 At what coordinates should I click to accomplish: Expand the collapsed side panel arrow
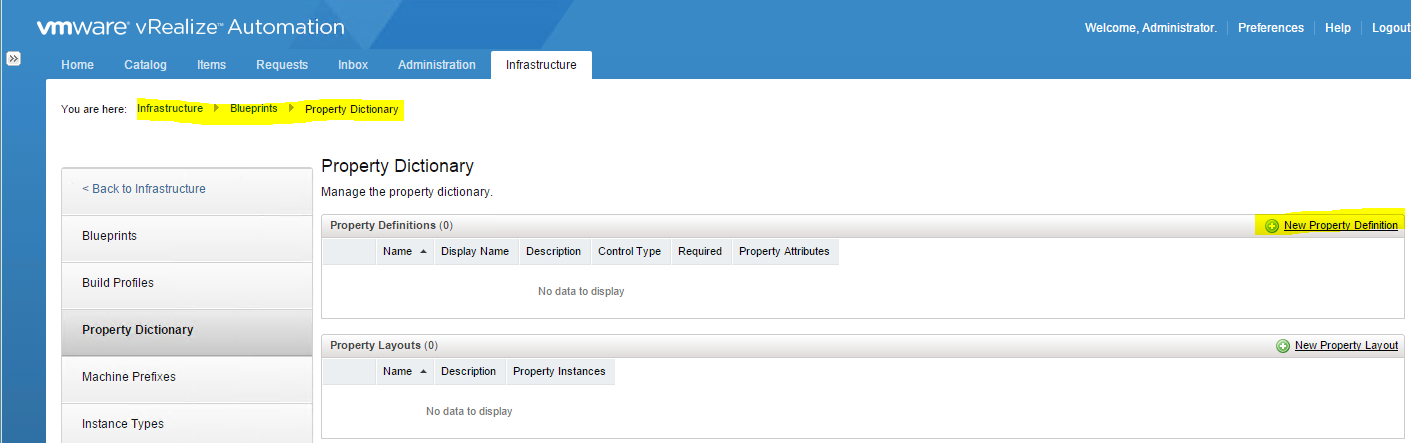[x=14, y=59]
